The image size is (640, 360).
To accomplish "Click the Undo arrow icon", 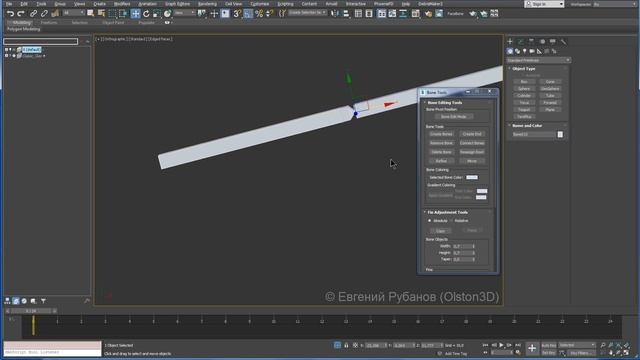I will (10, 13).
